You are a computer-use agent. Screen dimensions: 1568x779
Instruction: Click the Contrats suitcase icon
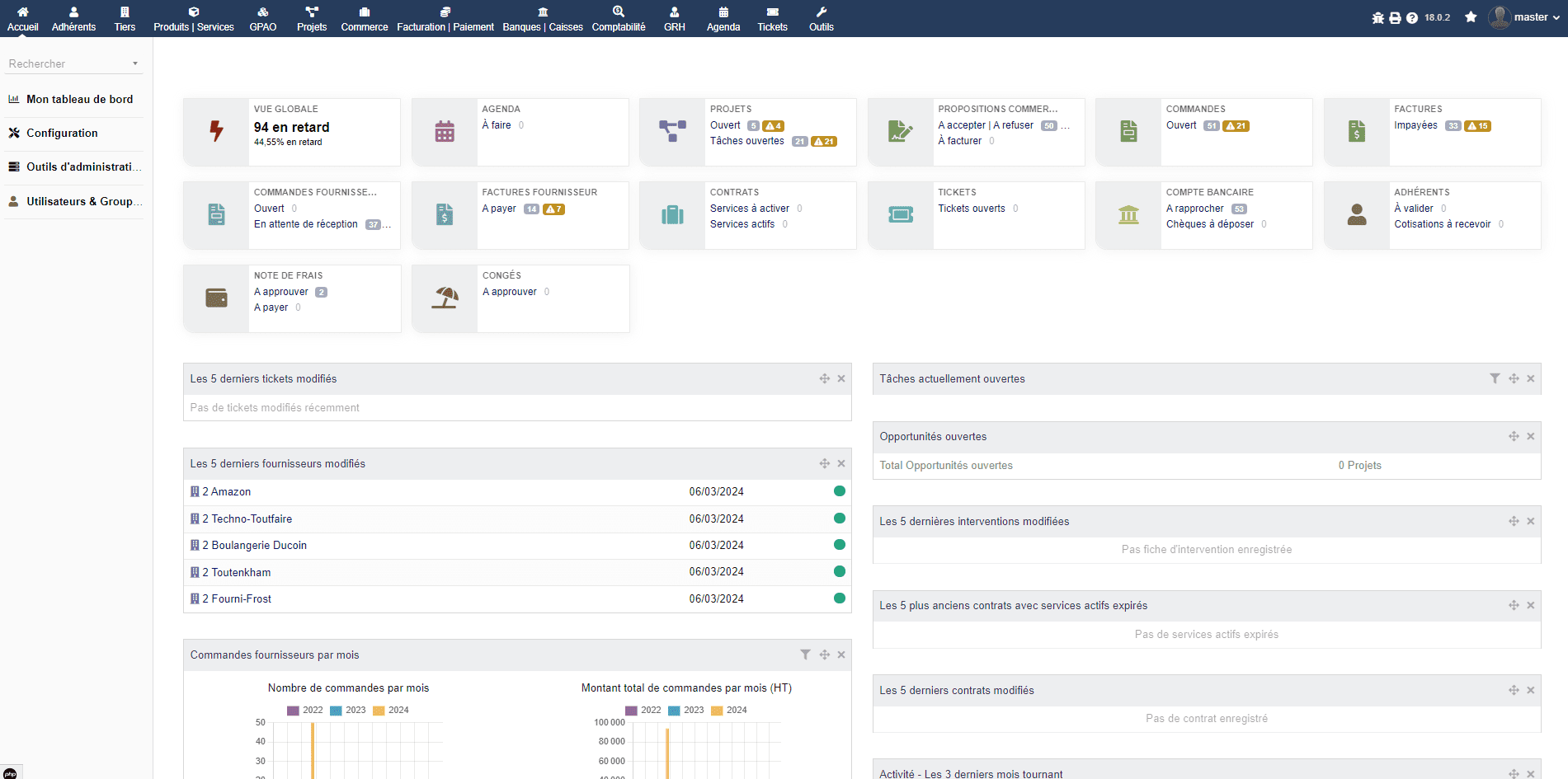tap(672, 214)
